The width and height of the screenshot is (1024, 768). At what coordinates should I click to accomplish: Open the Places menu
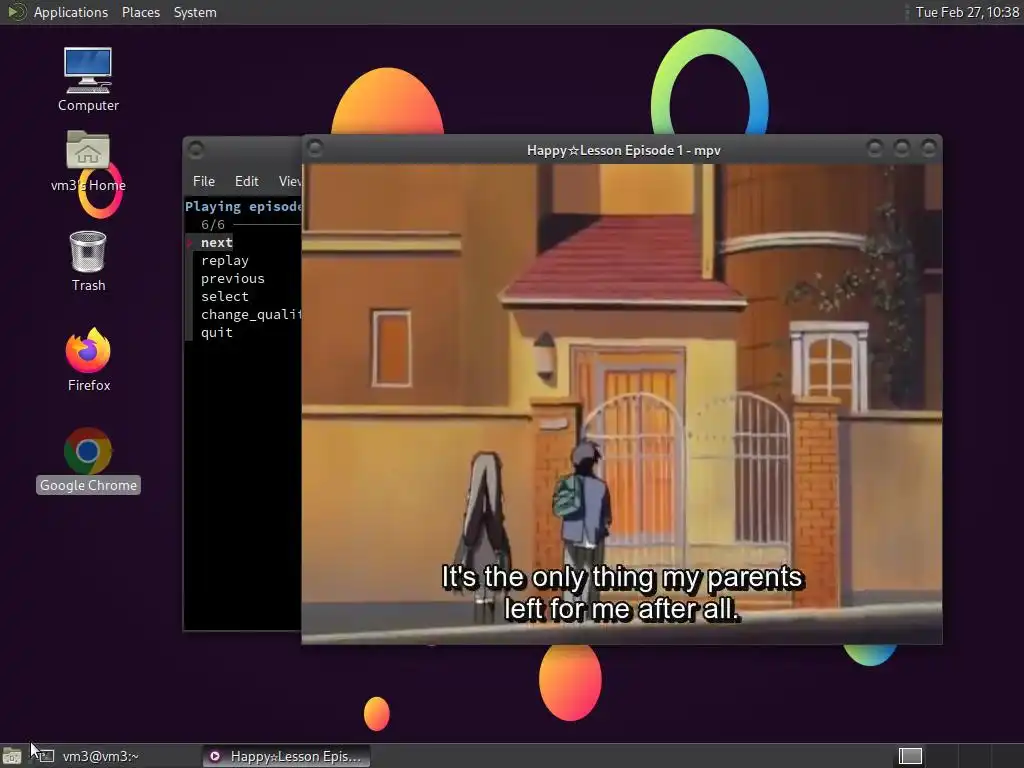tap(140, 12)
